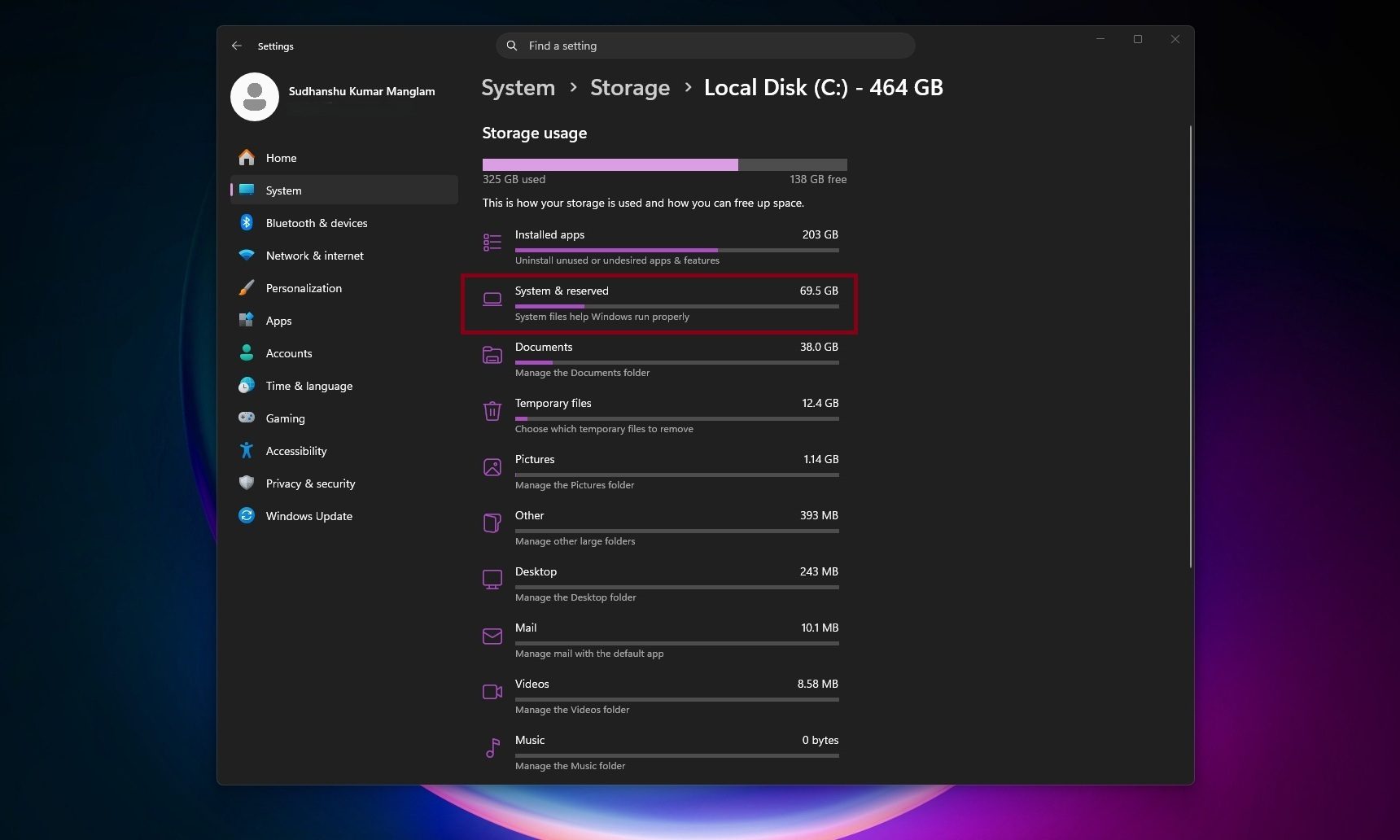1400x840 pixels.
Task: Click the Personalization paintbrush icon
Action: click(x=247, y=288)
